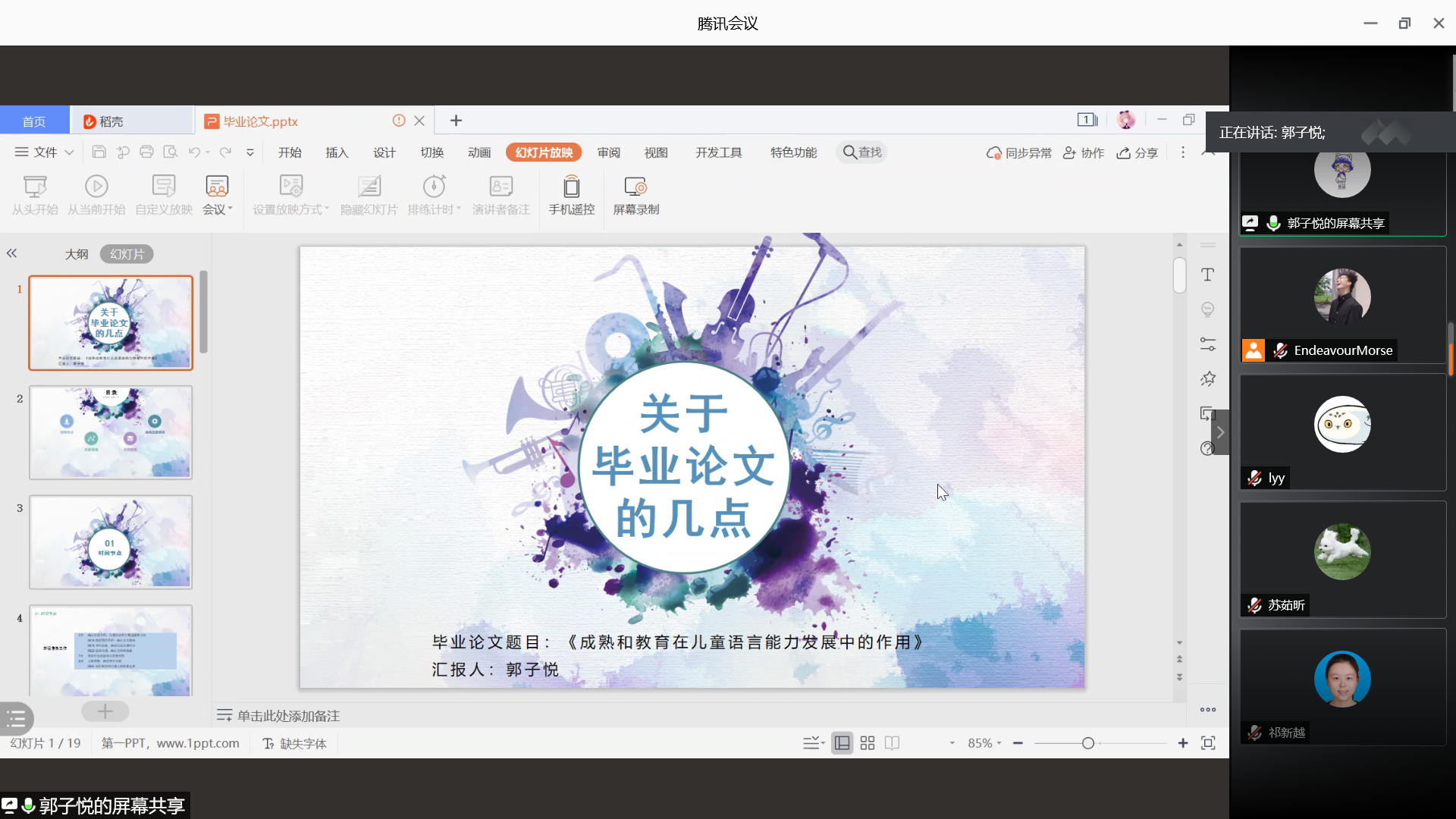The width and height of the screenshot is (1456, 819).
Task: Open the 设置放映方式 dropdown
Action: pyautogui.click(x=290, y=196)
